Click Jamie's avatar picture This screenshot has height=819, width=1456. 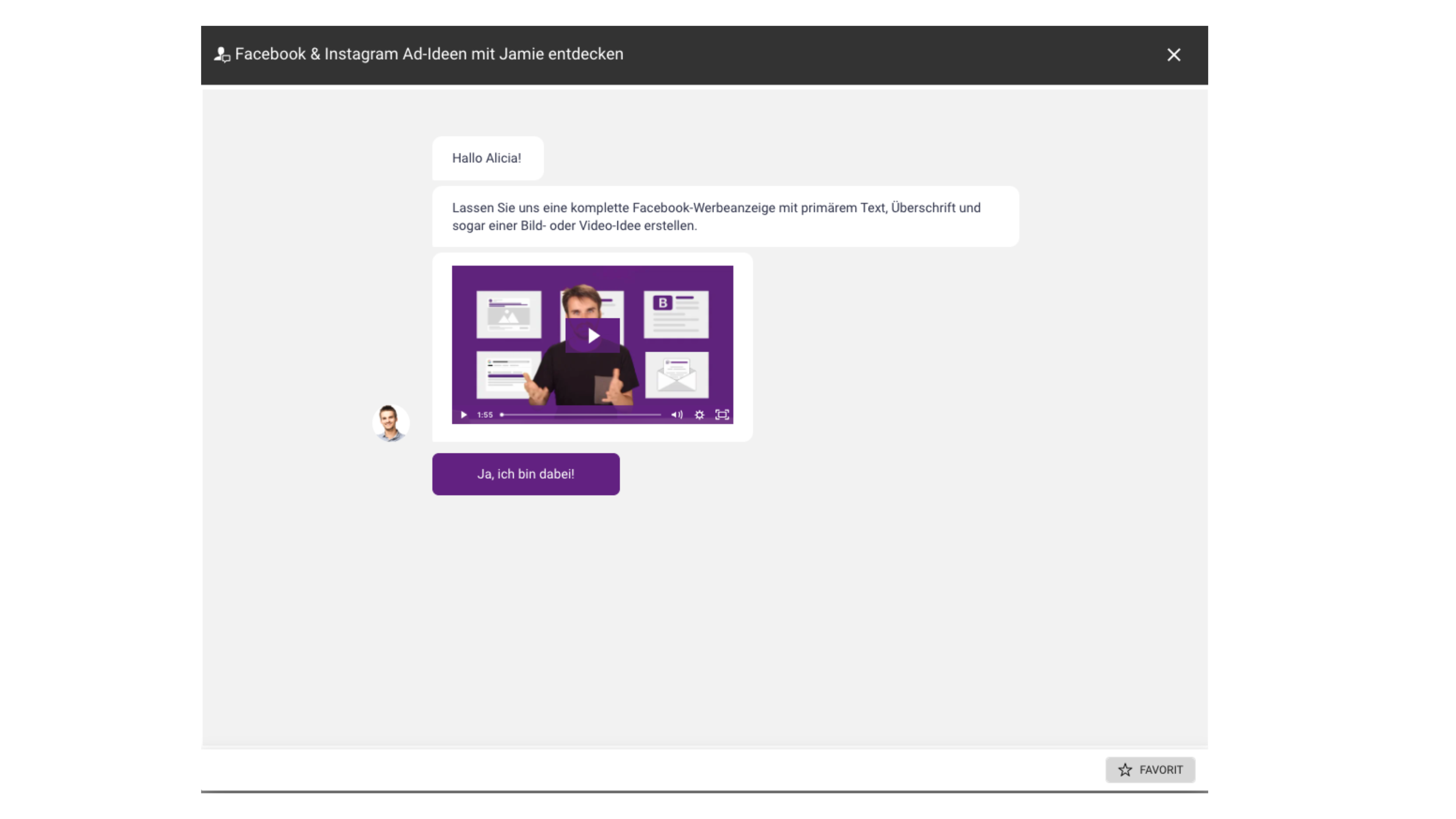(x=390, y=423)
